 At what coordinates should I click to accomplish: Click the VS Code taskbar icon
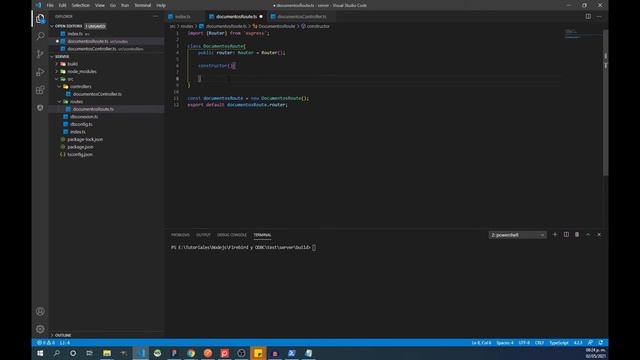tap(141, 353)
